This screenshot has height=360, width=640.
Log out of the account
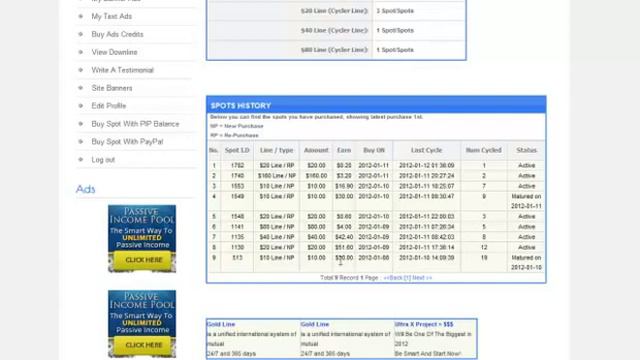tap(103, 160)
